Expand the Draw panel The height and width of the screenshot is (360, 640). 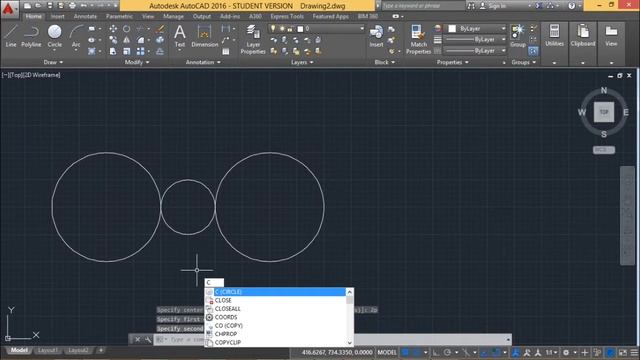click(x=53, y=62)
